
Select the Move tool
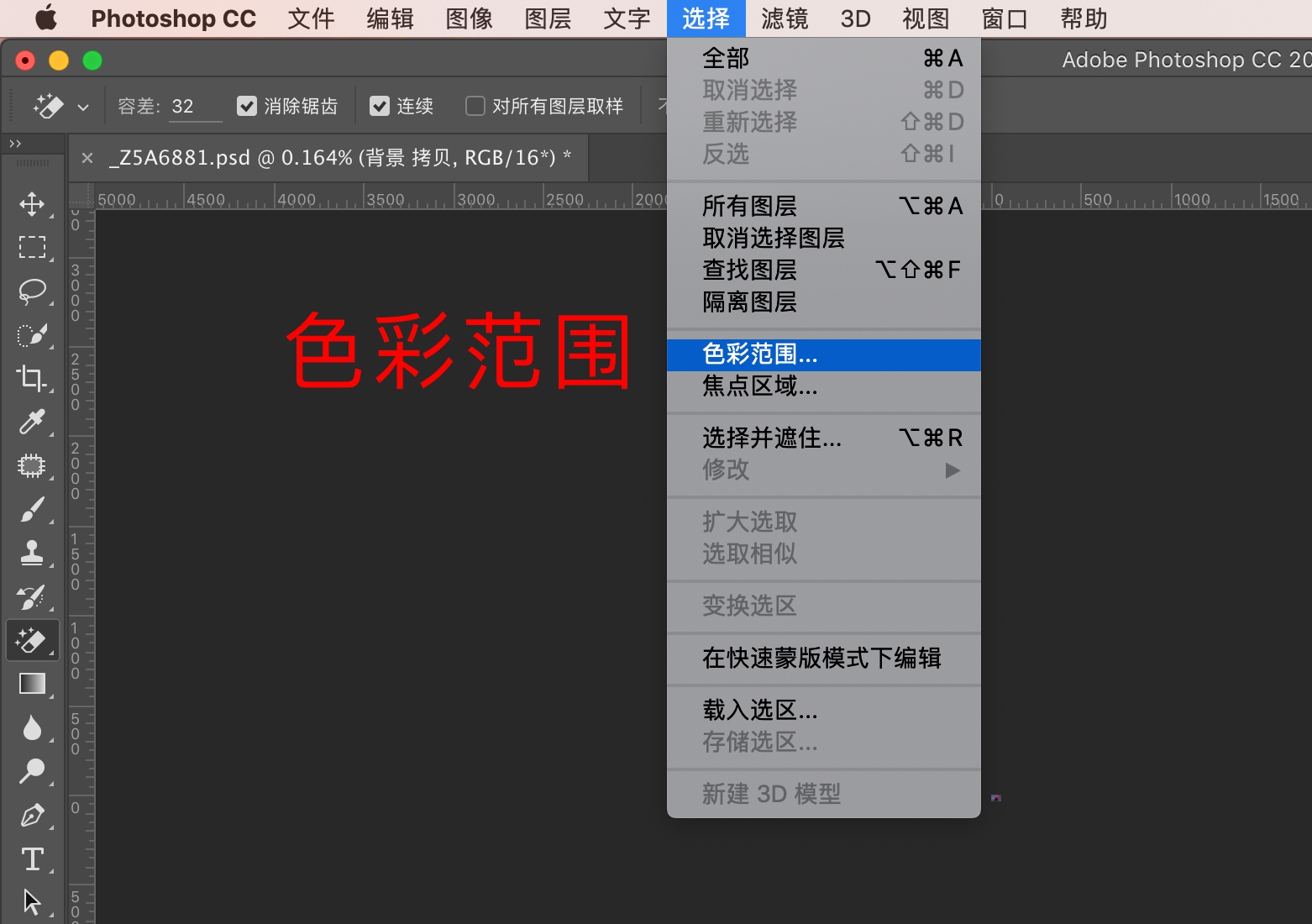pyautogui.click(x=33, y=202)
